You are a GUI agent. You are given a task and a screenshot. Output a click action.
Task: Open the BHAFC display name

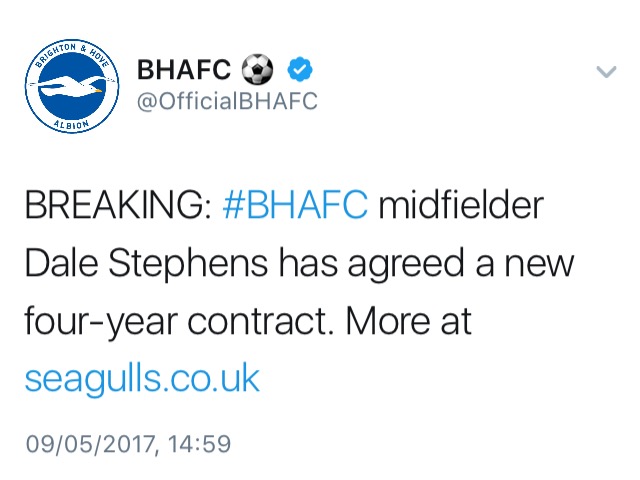click(184, 69)
